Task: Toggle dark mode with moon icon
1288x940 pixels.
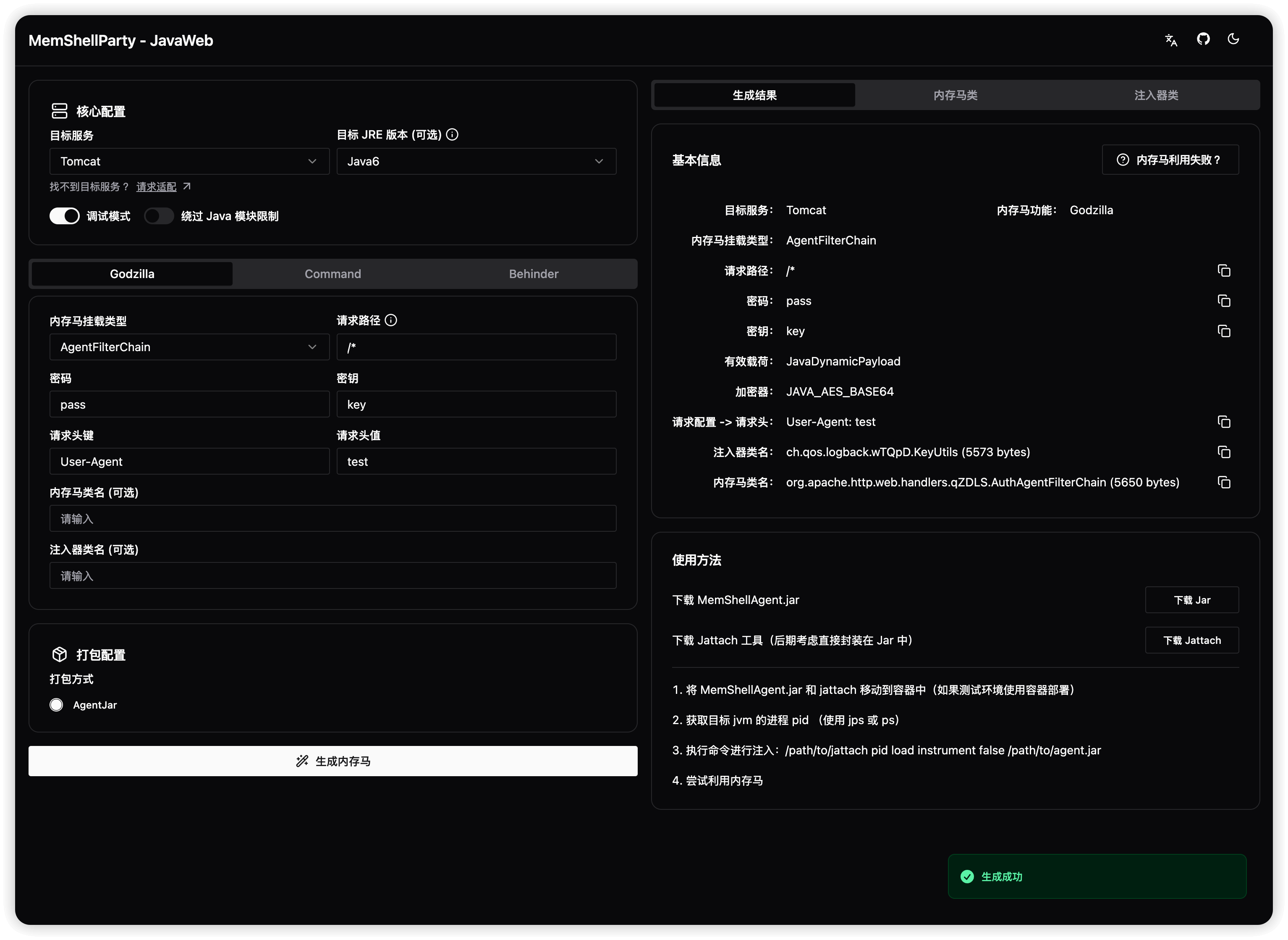Action: pyautogui.click(x=1233, y=39)
